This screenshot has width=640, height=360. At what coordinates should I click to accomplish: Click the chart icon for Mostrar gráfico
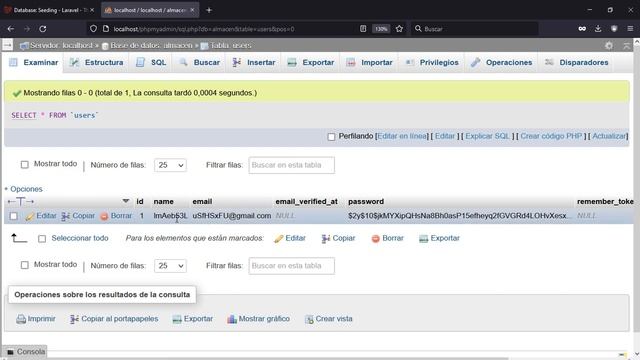[x=232, y=319]
